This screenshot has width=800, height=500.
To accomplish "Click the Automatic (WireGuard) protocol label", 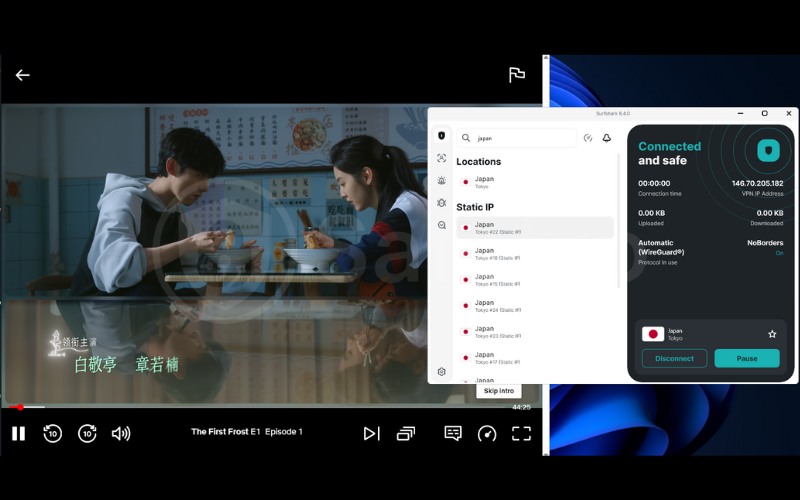I will click(x=661, y=247).
